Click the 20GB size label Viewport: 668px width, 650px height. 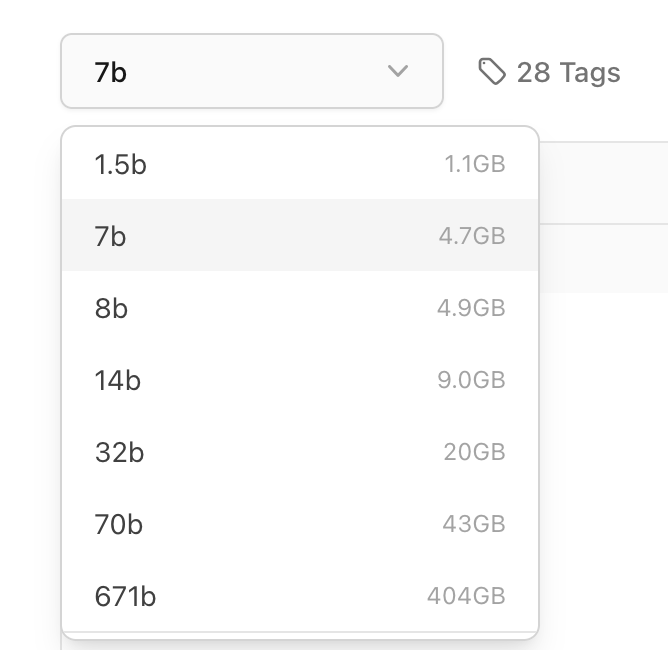[x=475, y=452]
